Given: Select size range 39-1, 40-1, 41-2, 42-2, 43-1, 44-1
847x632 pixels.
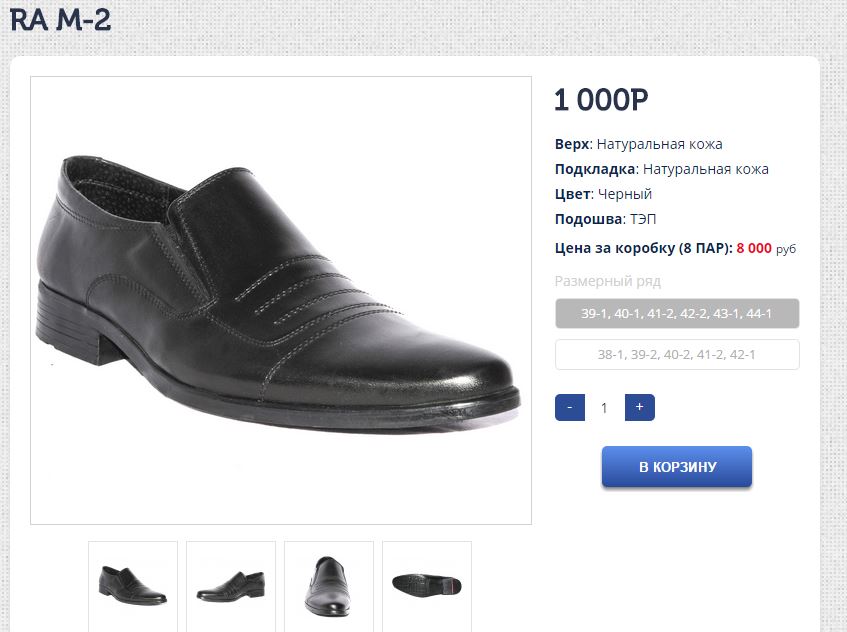Looking at the screenshot, I should pyautogui.click(x=677, y=314).
